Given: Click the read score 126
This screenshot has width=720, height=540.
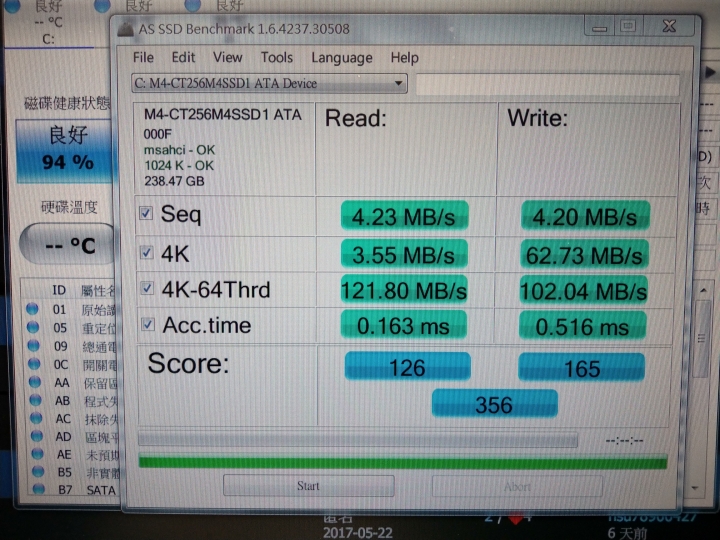Looking at the screenshot, I should (407, 366).
